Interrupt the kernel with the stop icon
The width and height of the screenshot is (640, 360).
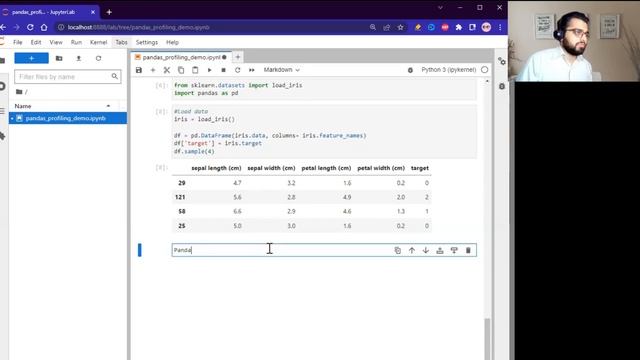[223, 70]
